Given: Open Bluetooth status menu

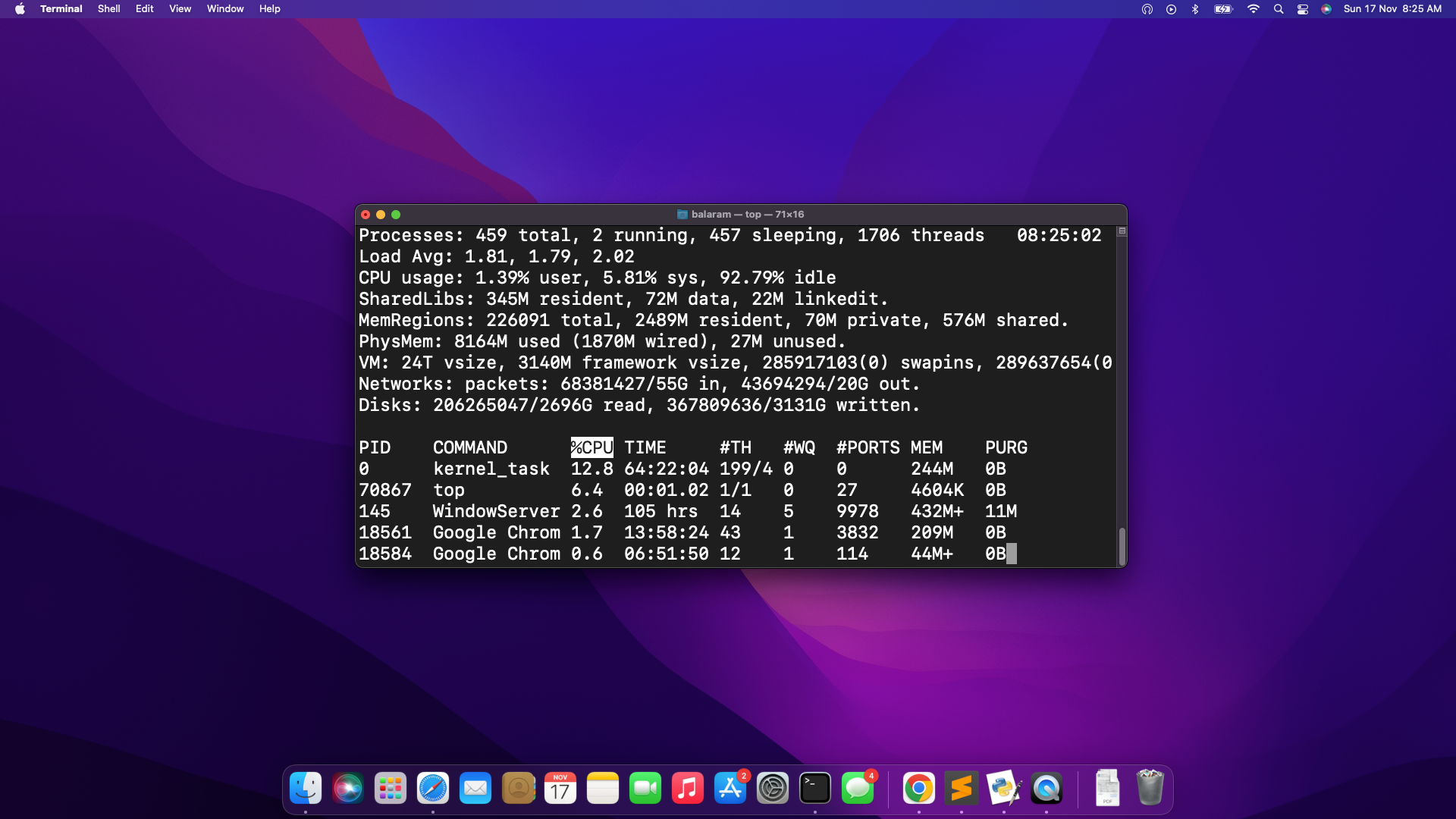Looking at the screenshot, I should (x=1195, y=9).
